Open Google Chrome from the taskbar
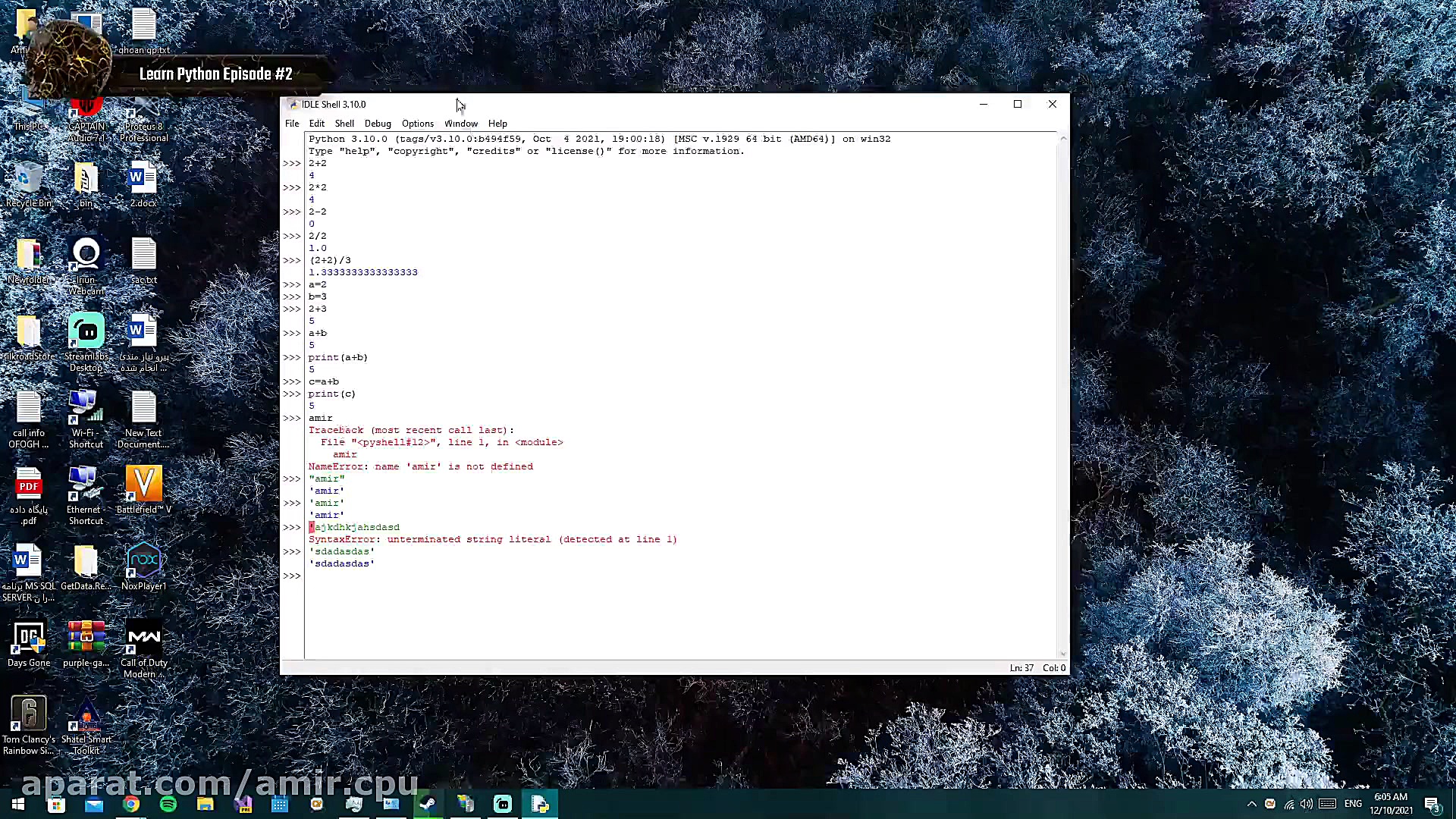Screen dimensions: 1456x819 click(x=131, y=805)
